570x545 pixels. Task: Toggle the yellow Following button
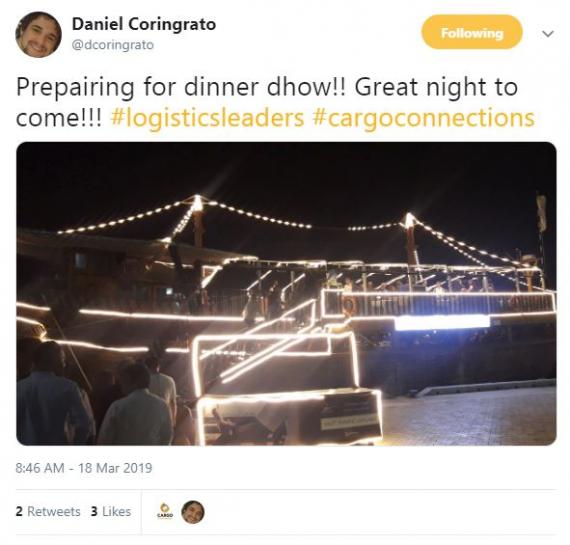472,32
